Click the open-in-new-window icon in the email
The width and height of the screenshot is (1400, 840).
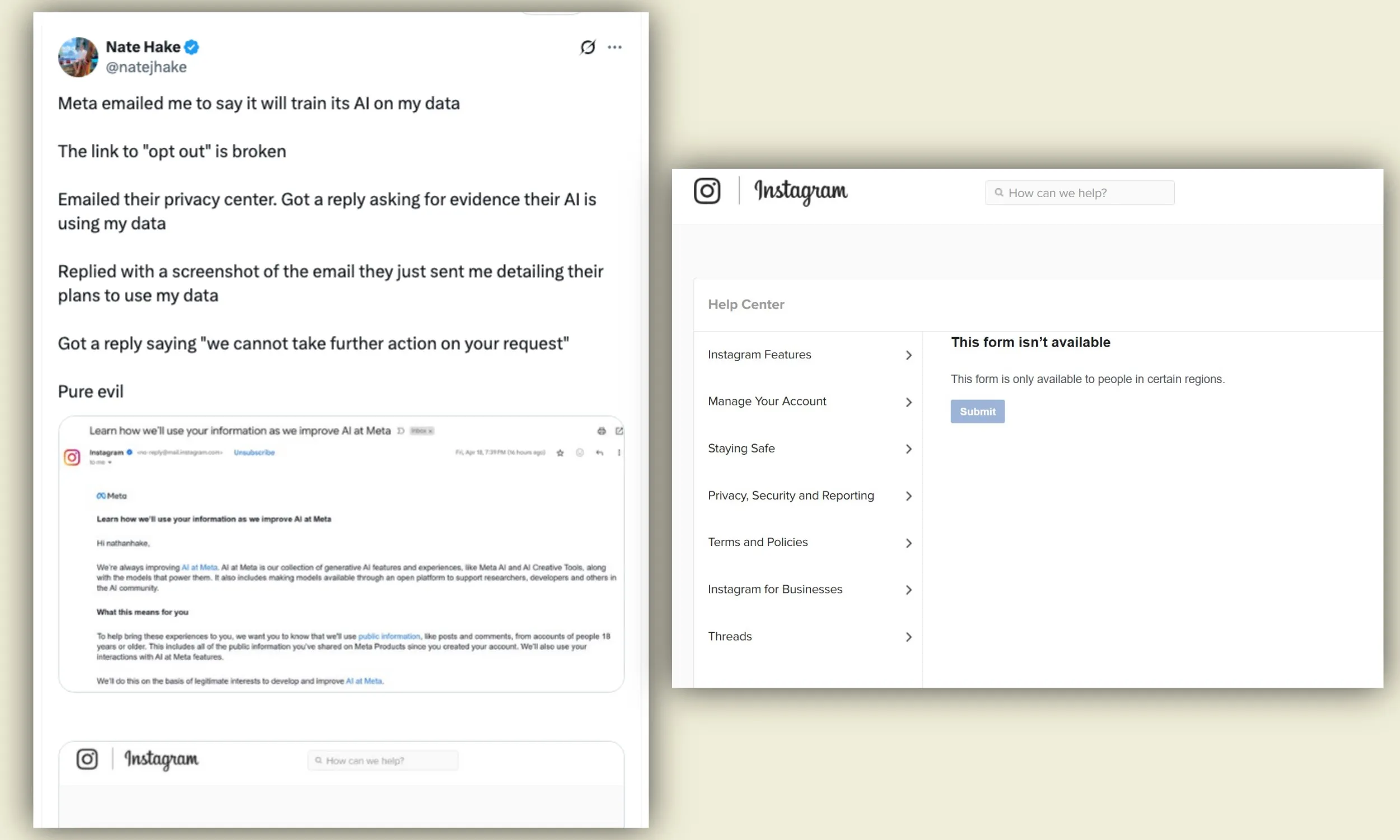coord(619,431)
